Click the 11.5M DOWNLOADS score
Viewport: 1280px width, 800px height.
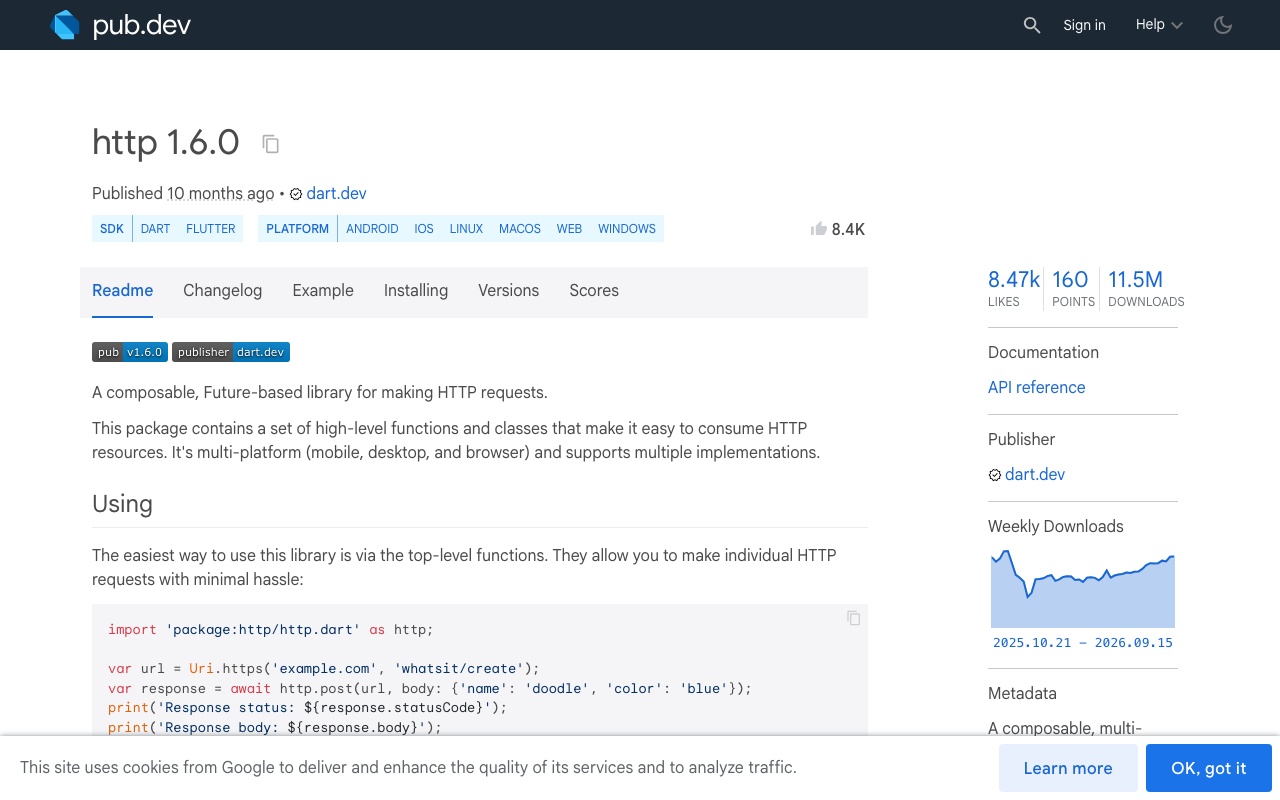pyautogui.click(x=1146, y=288)
